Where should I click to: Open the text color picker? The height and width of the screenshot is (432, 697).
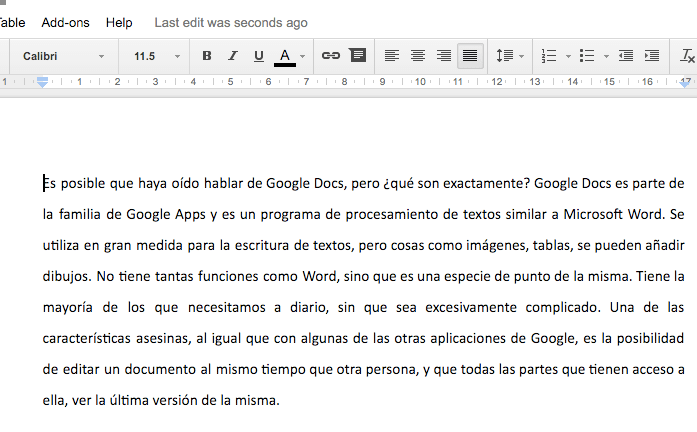(285, 56)
